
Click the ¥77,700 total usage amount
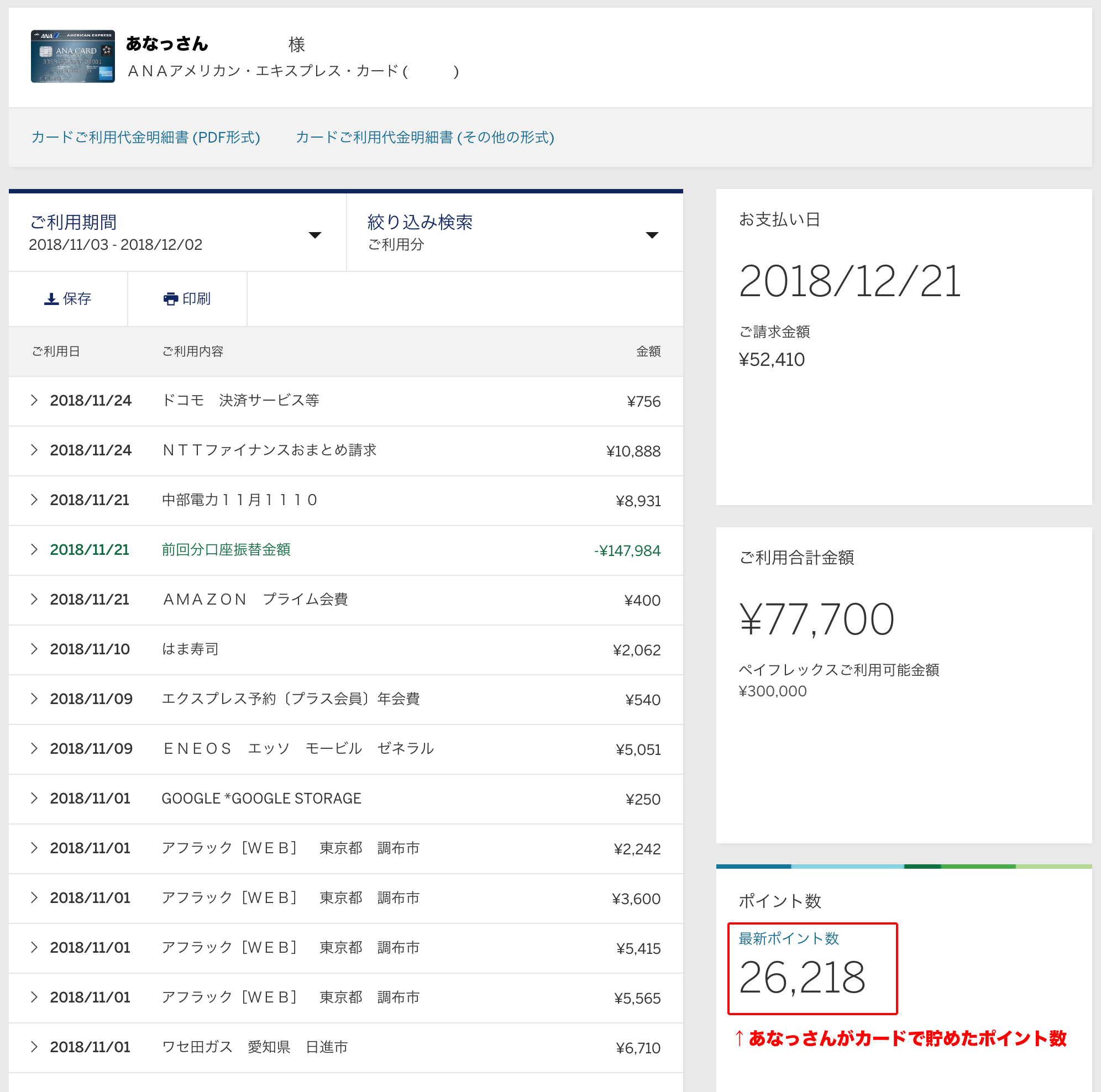tap(817, 620)
